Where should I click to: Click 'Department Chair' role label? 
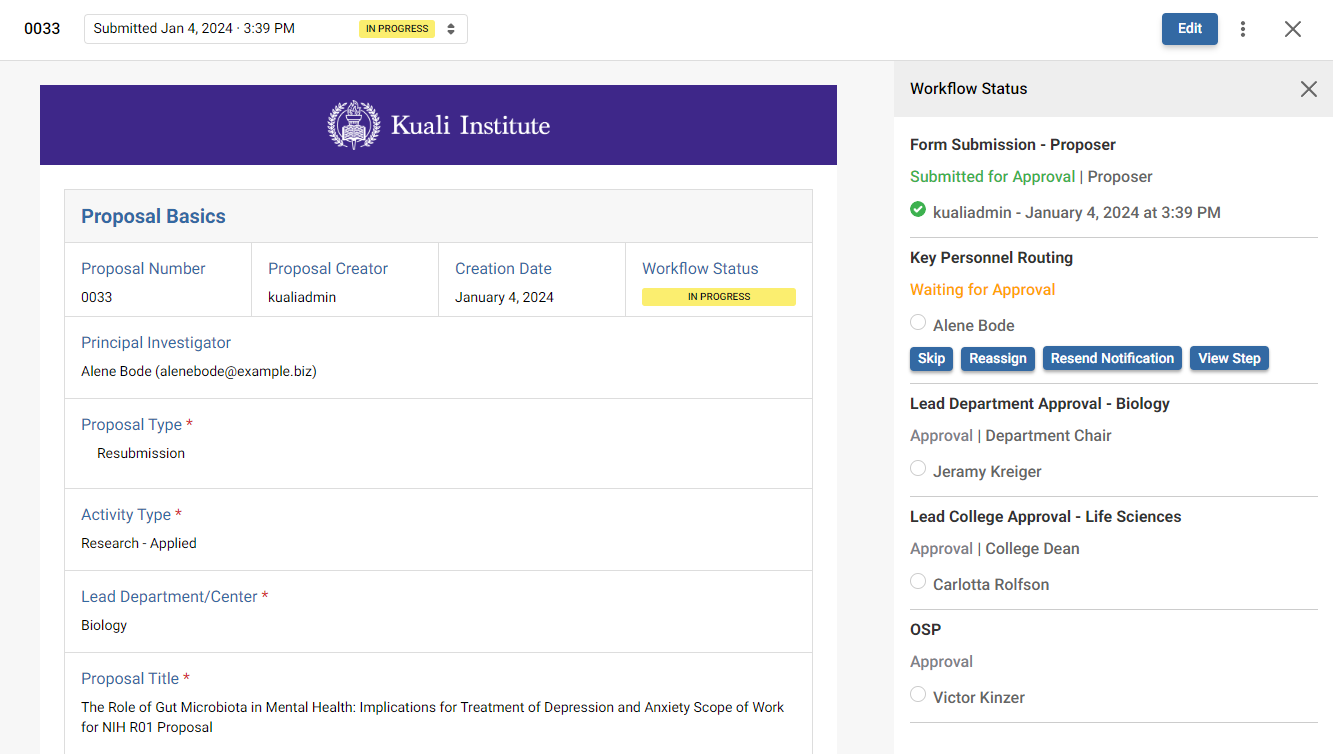(1048, 436)
